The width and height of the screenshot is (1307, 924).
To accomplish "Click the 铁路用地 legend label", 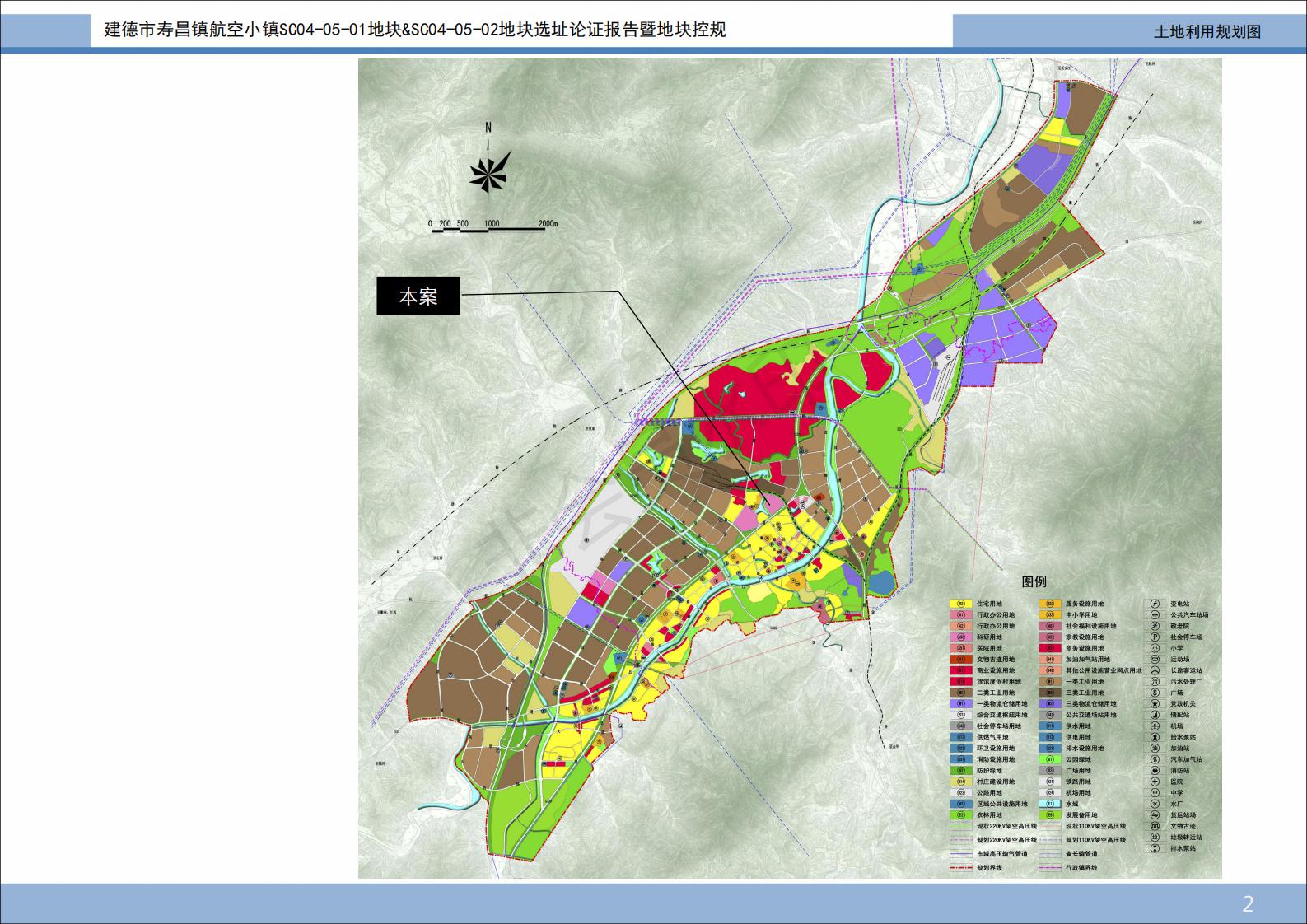I will (x=1079, y=782).
